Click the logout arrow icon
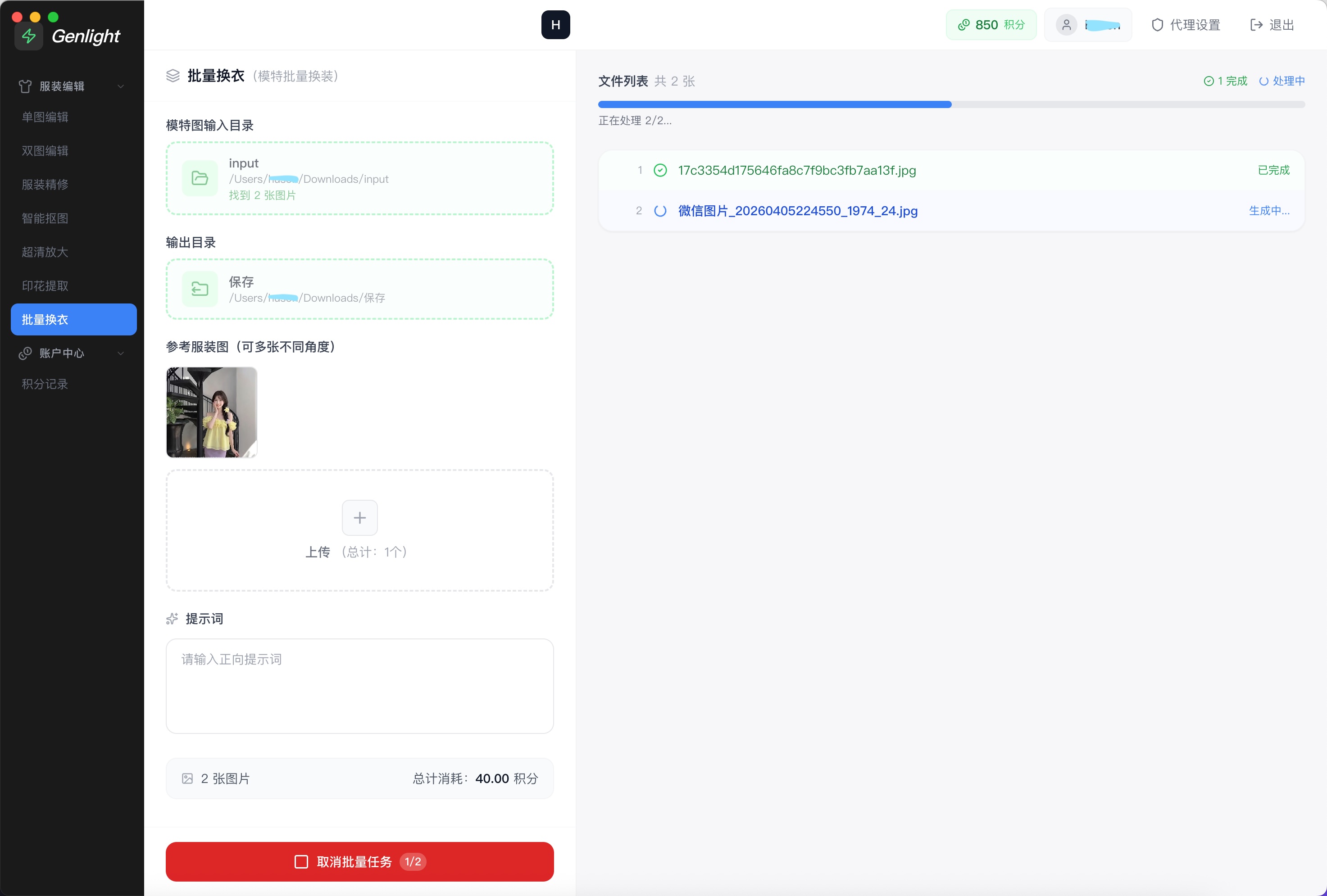 (x=1256, y=25)
